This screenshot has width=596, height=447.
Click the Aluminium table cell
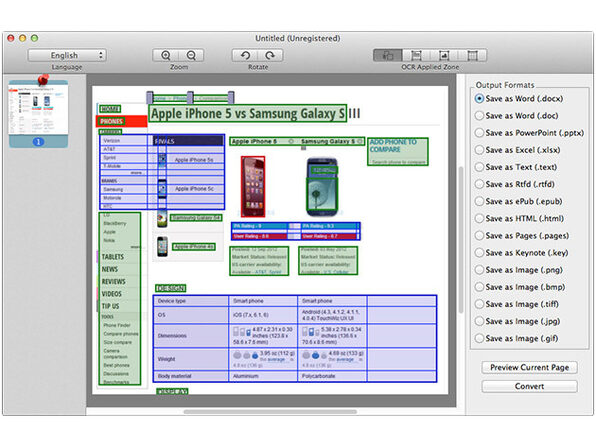pos(263,376)
